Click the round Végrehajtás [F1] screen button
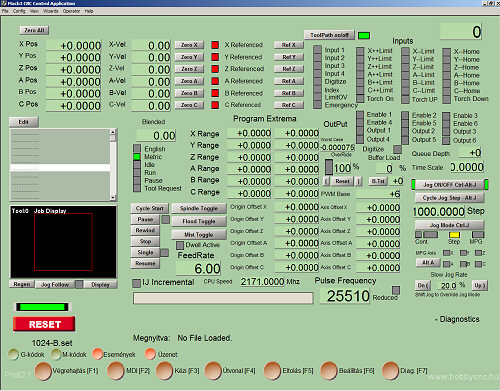Image resolution: width=500 pixels, height=391 pixels. [43, 371]
